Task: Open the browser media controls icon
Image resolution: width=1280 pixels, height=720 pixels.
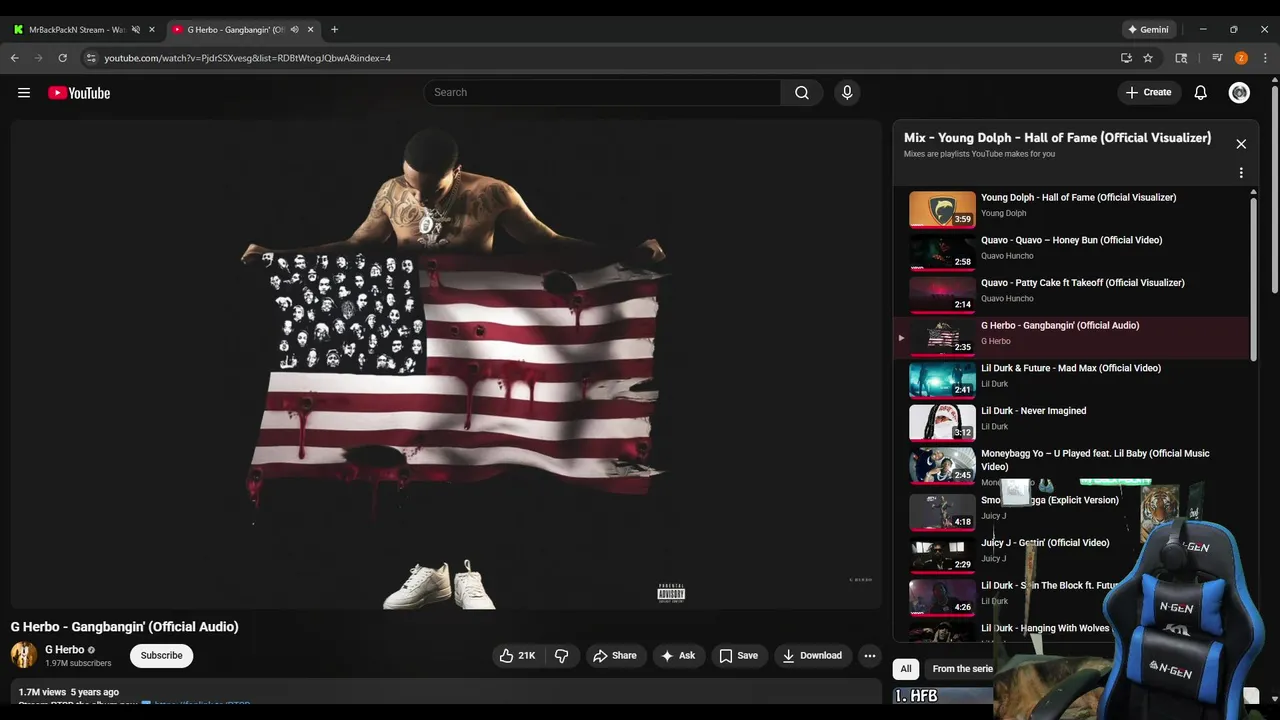Action: [x=1217, y=58]
